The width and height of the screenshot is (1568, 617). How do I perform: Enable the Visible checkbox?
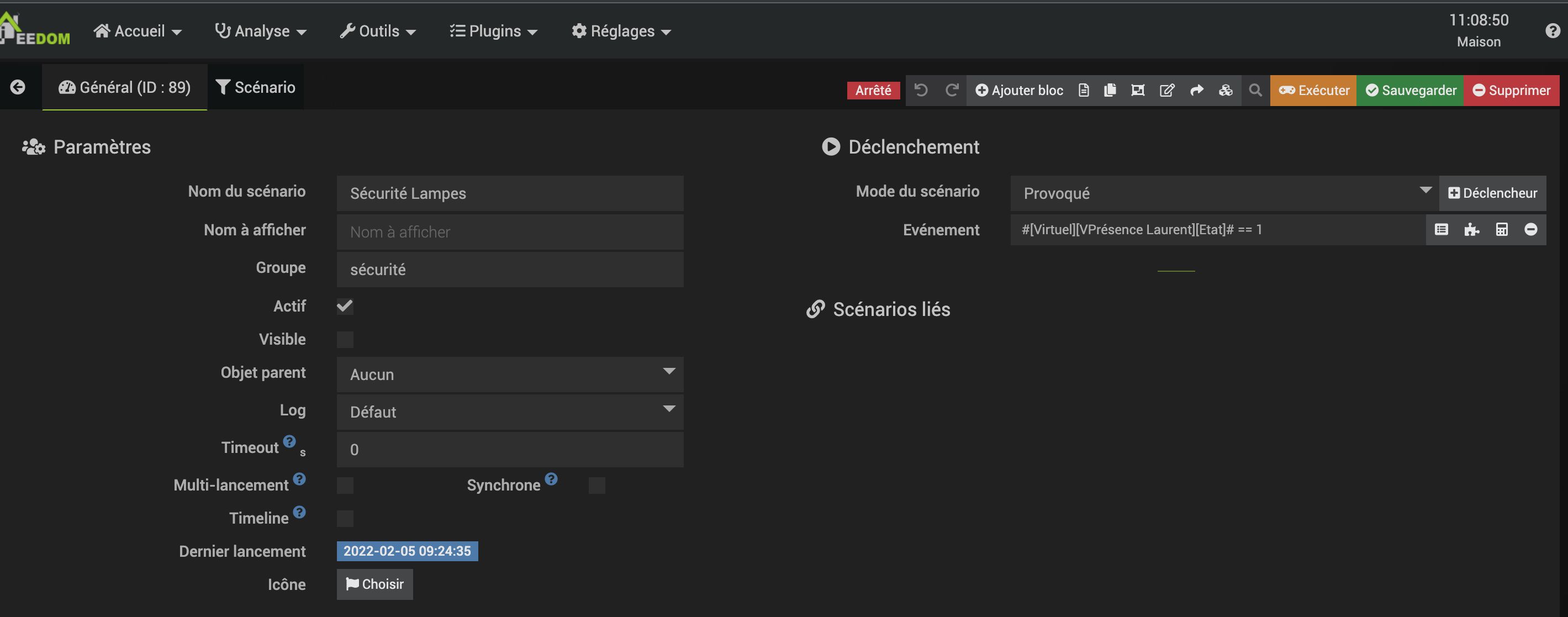pos(345,340)
